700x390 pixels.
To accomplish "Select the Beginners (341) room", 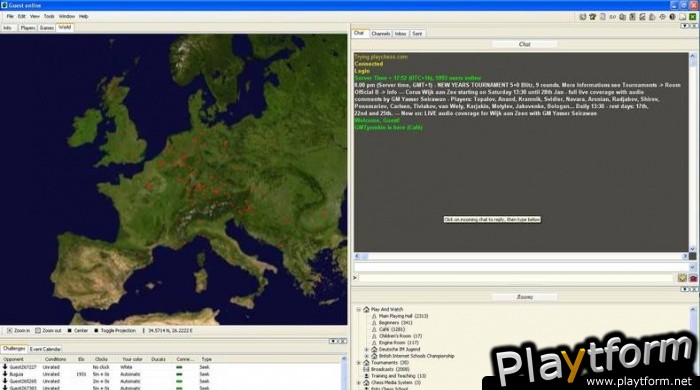I will click(x=396, y=323).
